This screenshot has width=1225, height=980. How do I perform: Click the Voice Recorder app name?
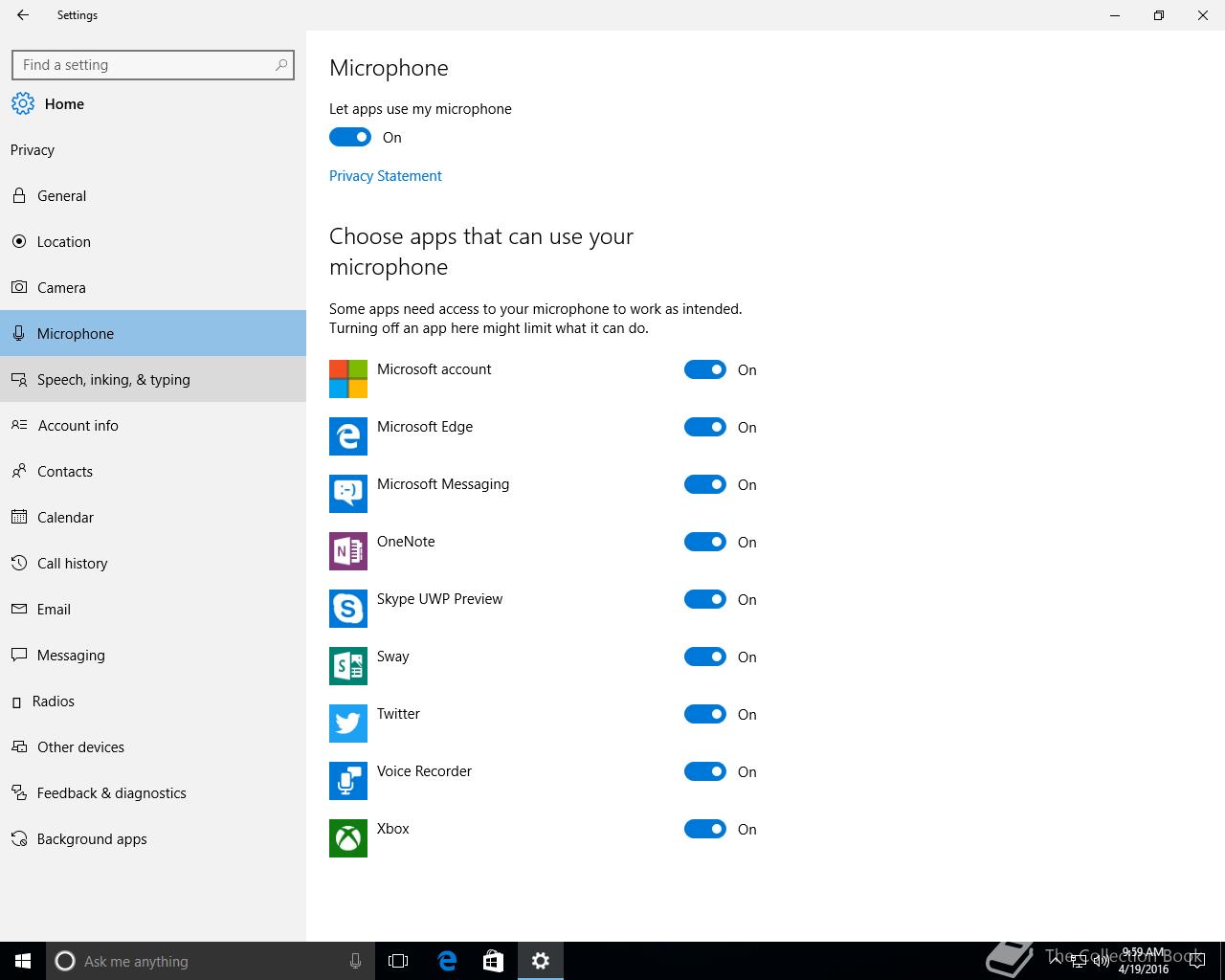tap(424, 771)
